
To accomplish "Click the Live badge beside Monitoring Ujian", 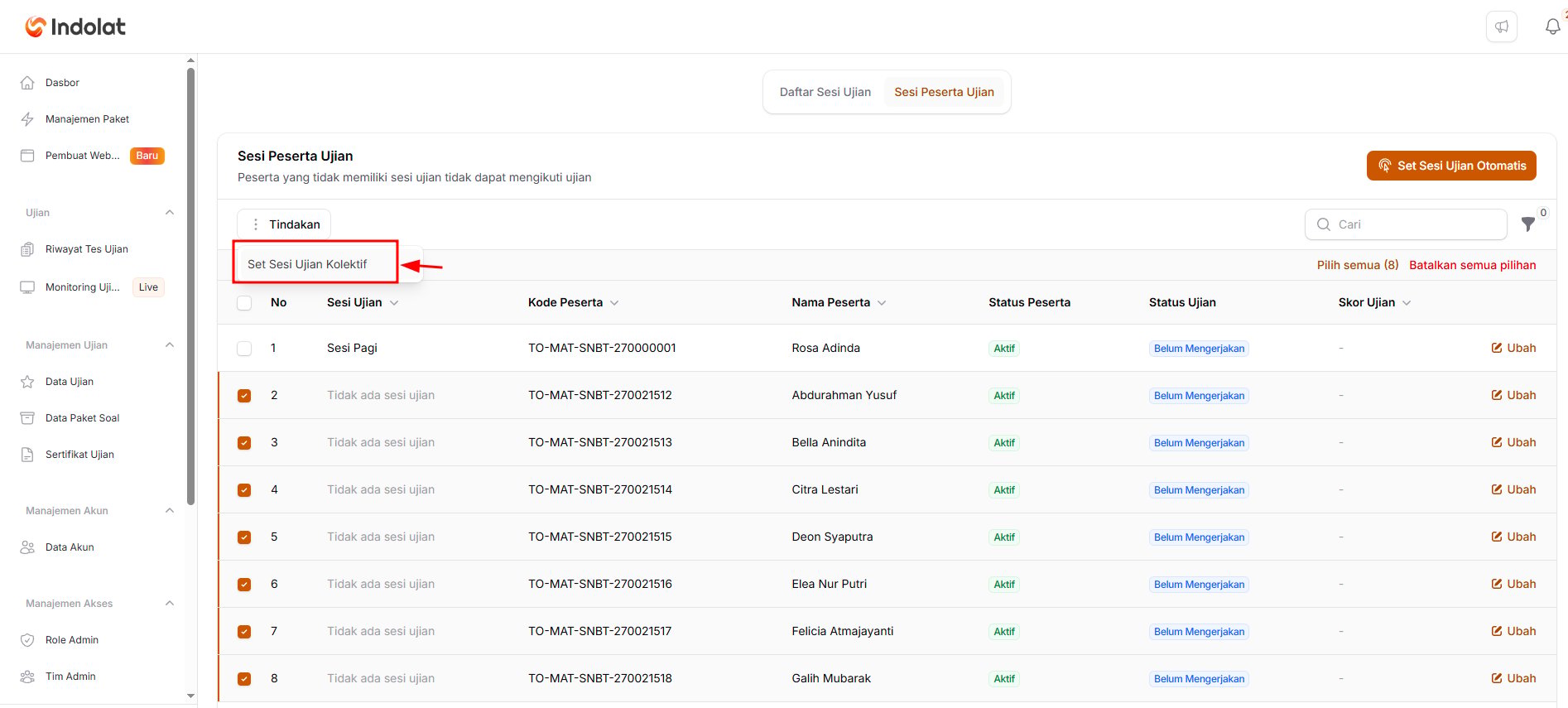I will click(148, 287).
